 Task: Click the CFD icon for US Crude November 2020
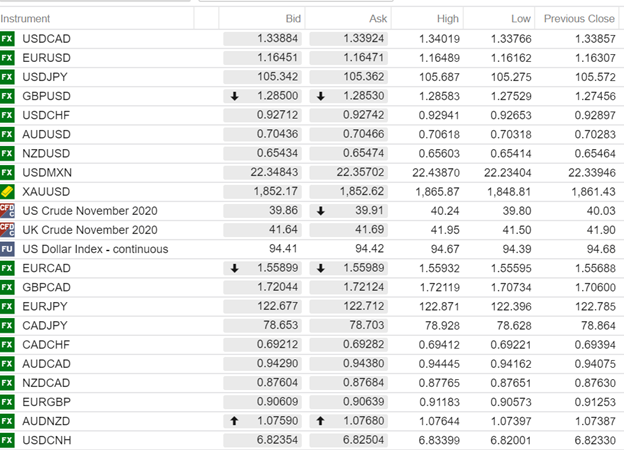coord(8,211)
